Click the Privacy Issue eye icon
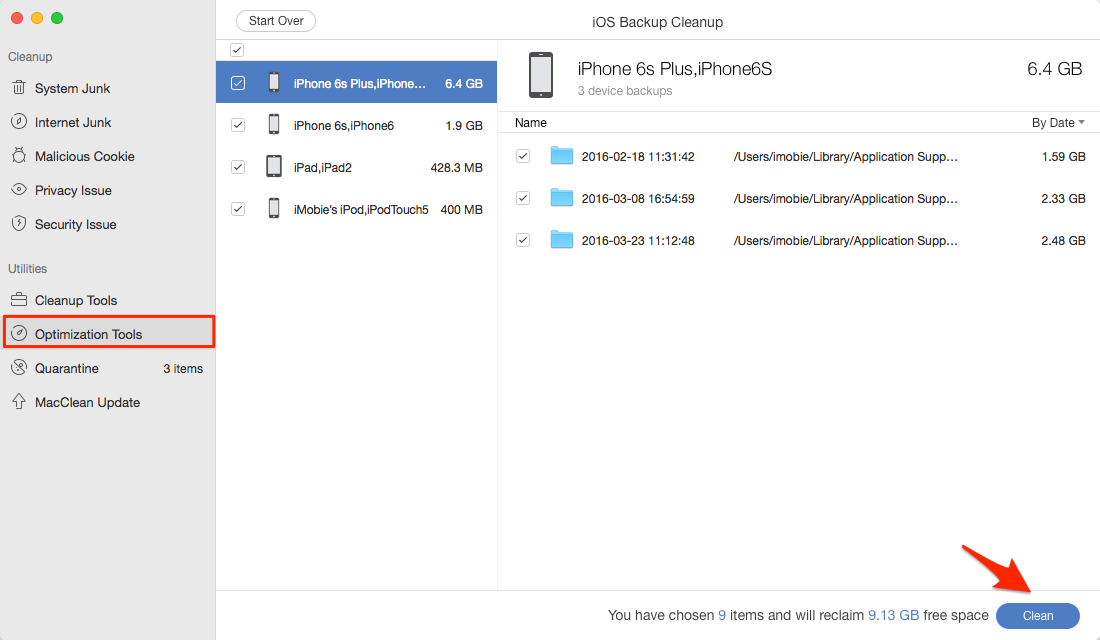Screen dimensions: 1100x640 click(19, 189)
